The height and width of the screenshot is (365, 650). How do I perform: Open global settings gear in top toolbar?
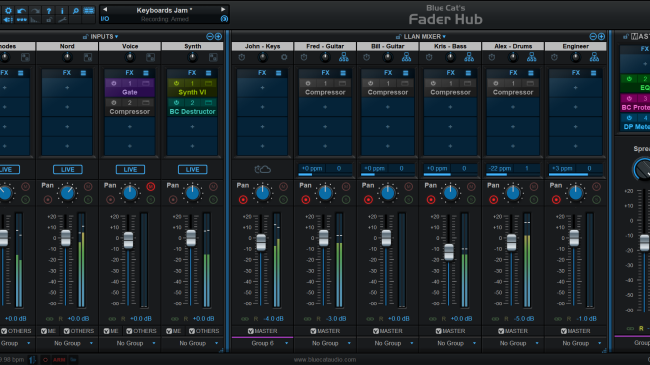click(x=8, y=10)
